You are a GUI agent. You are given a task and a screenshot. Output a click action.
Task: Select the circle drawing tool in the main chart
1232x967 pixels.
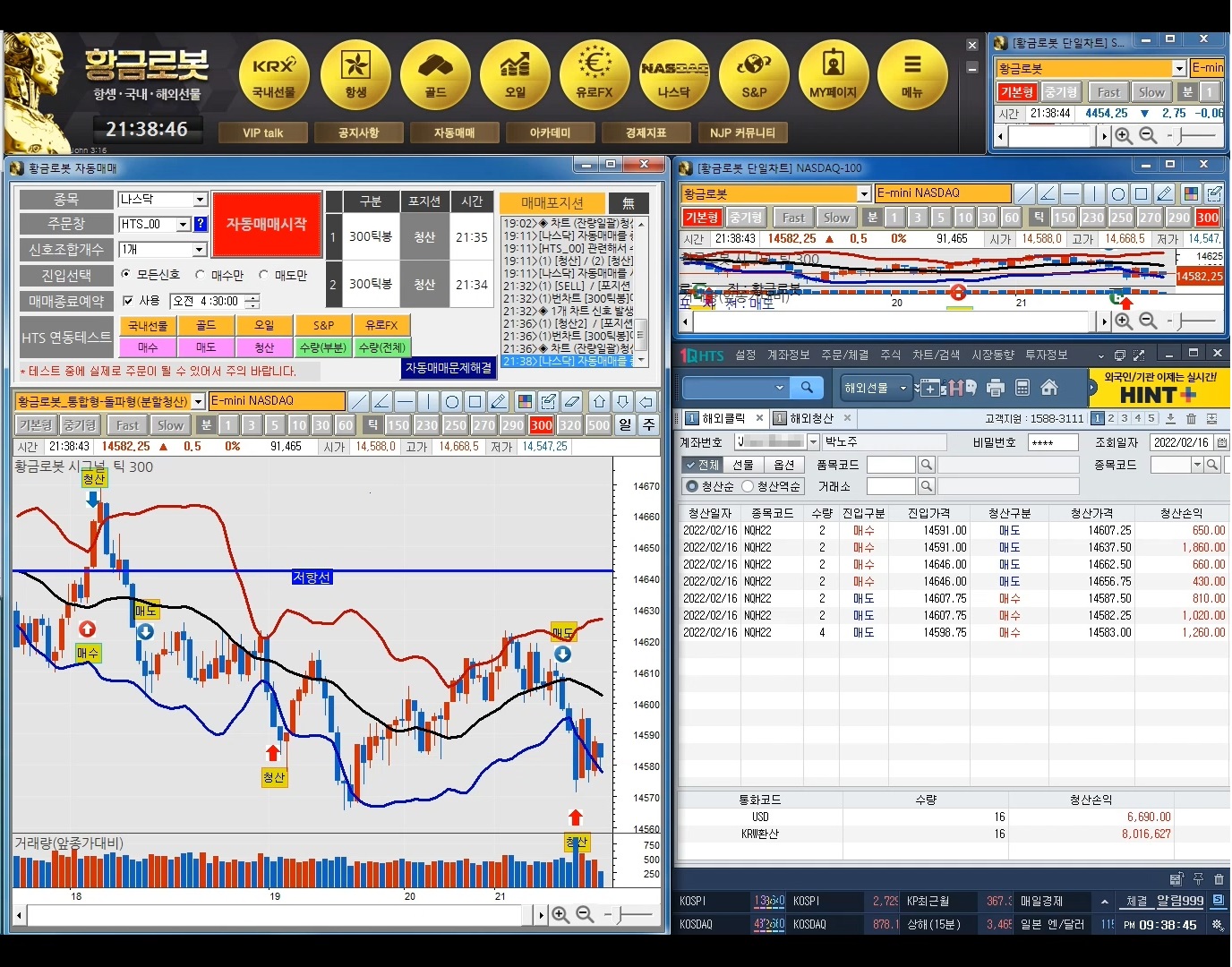pos(452,401)
